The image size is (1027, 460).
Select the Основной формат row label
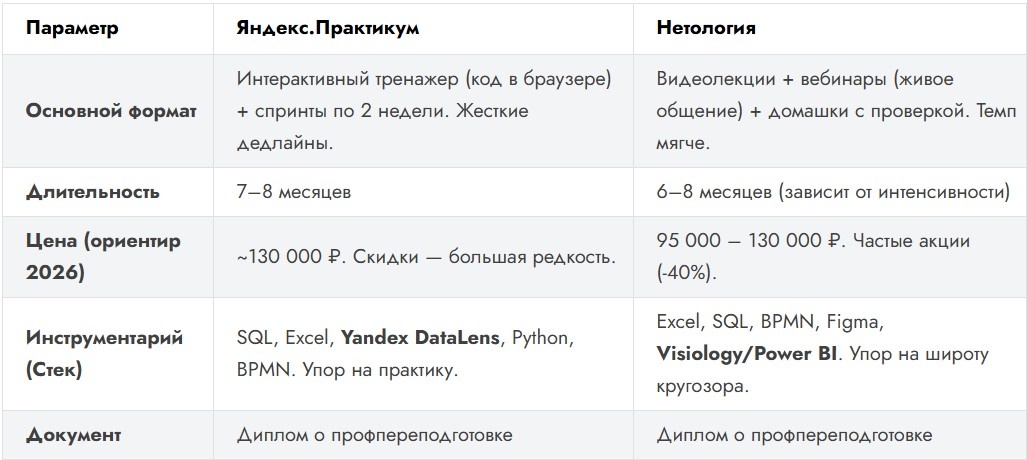pos(111,111)
